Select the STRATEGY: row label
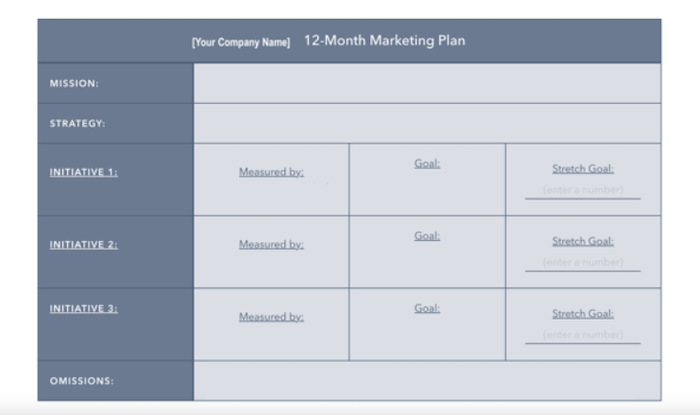This screenshot has width=700, height=415. pos(77,124)
